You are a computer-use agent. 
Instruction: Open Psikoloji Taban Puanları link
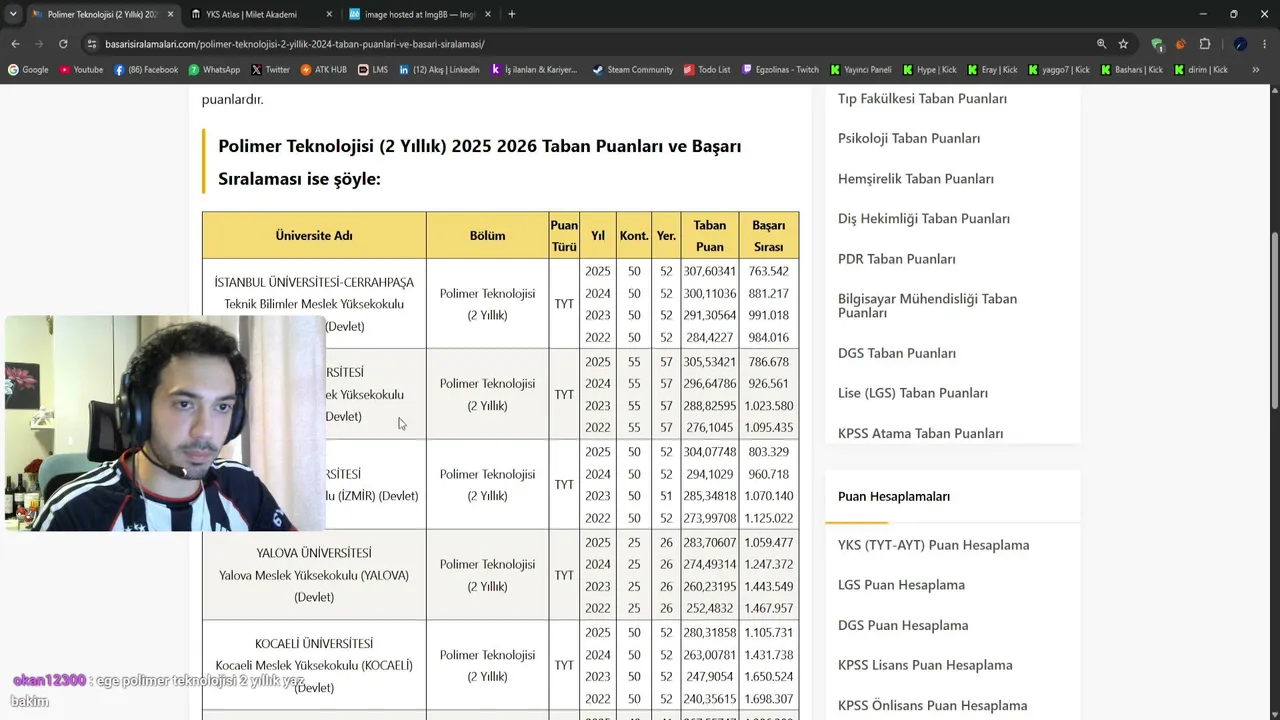click(909, 138)
